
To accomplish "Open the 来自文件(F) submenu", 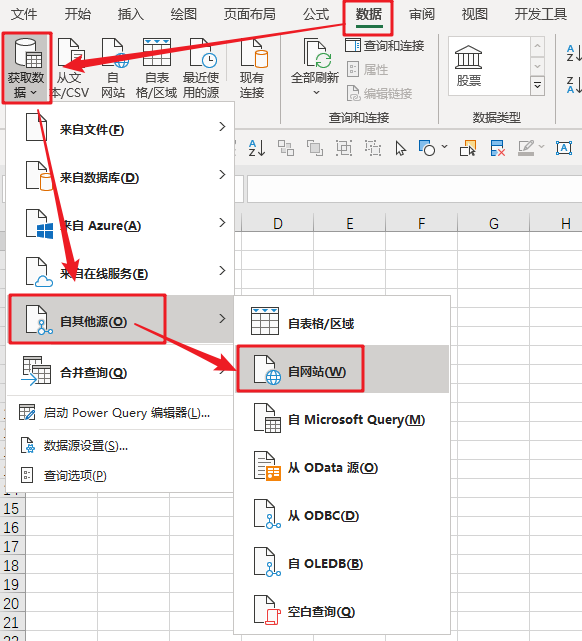I will pos(121,128).
